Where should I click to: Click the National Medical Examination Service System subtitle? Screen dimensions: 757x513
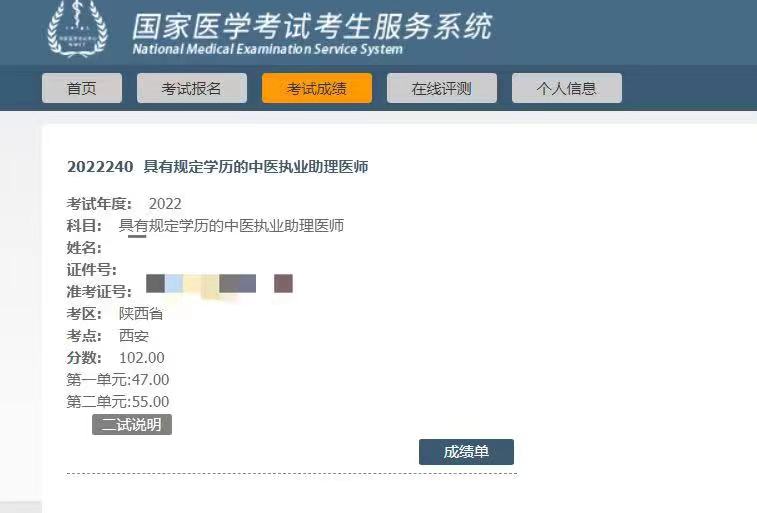coord(267,49)
